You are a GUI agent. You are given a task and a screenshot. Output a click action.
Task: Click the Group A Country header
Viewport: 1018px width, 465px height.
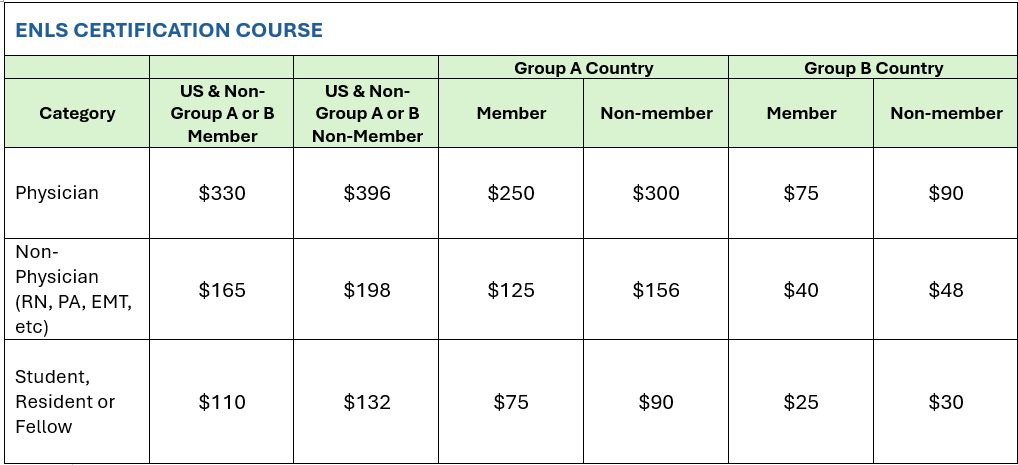tap(583, 68)
